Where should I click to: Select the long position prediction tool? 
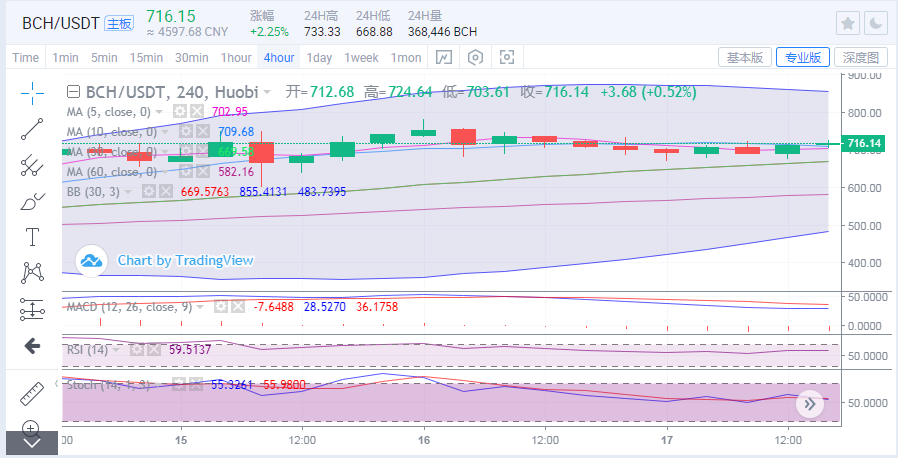(x=33, y=309)
